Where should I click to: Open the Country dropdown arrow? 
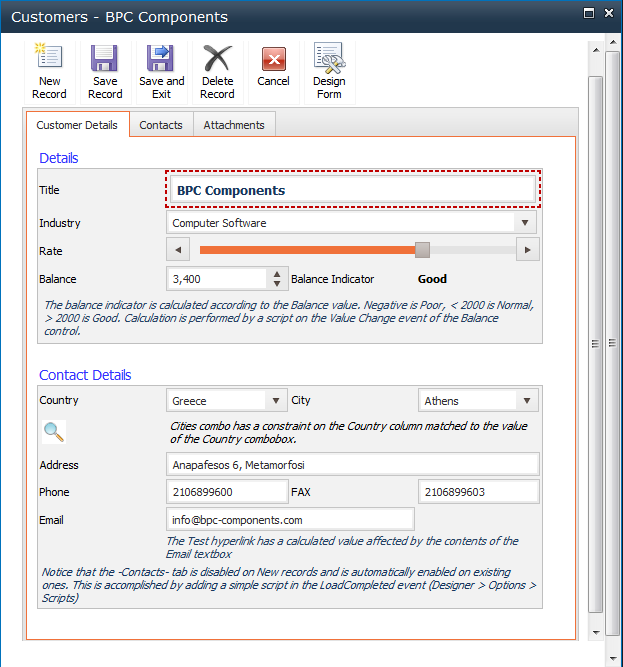pos(276,400)
